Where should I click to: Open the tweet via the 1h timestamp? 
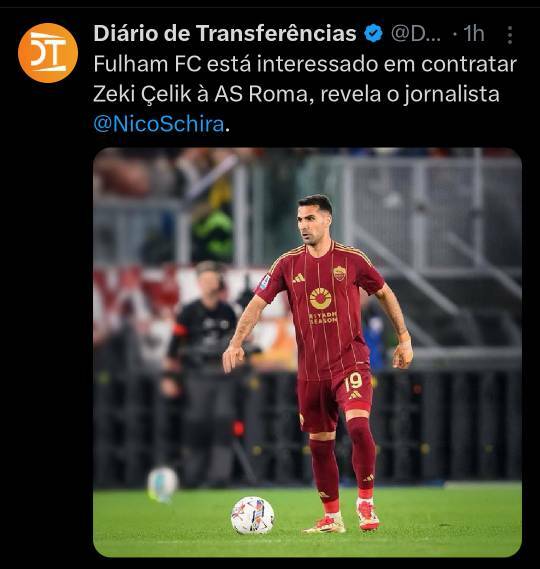tap(474, 34)
